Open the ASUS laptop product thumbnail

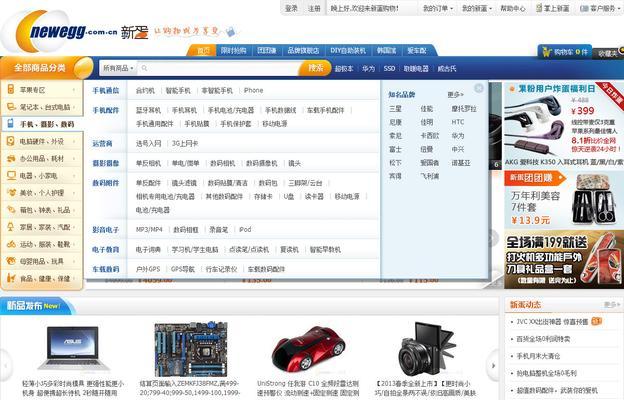[73, 348]
